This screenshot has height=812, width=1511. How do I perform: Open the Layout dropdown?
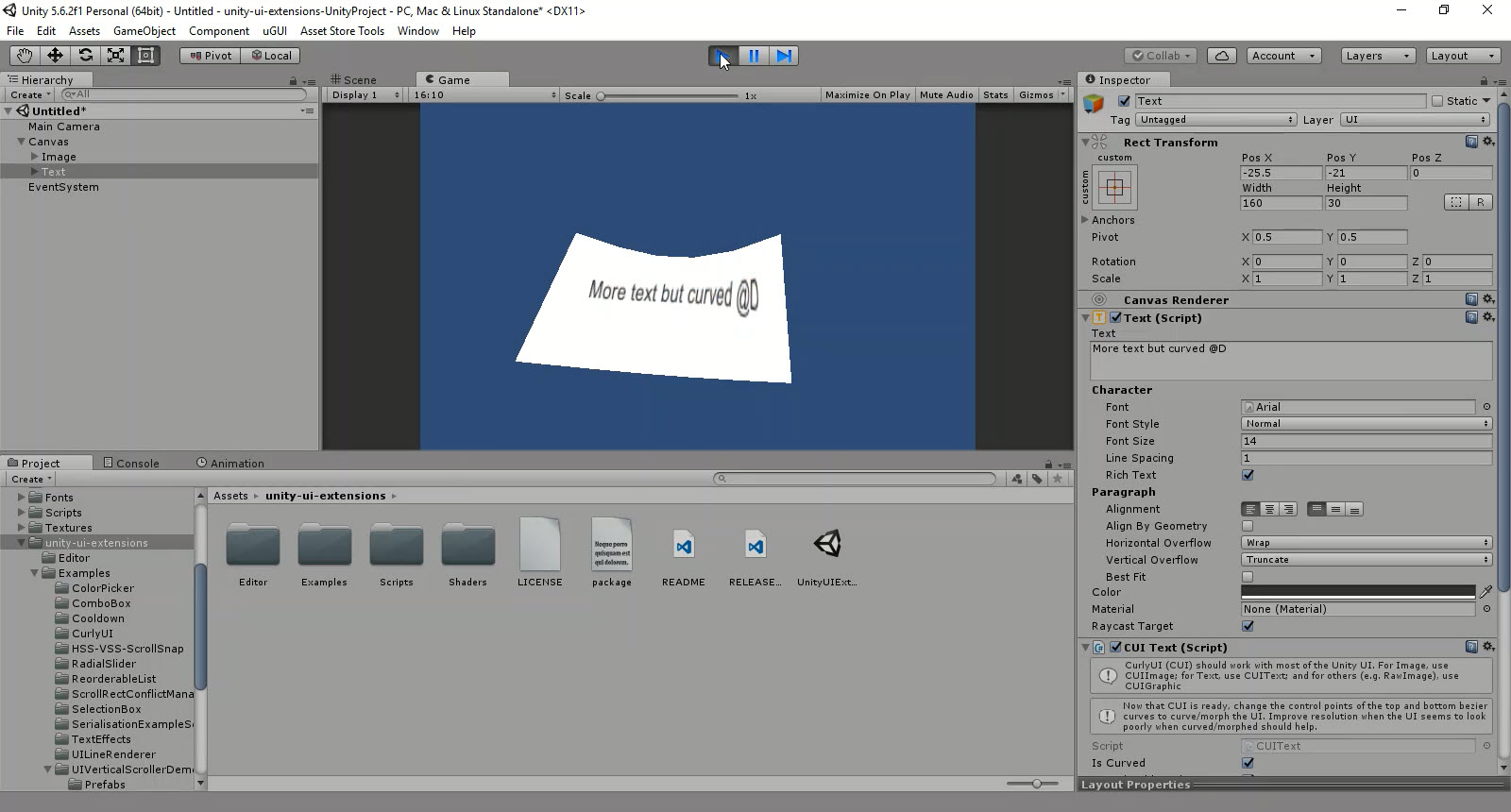point(1463,56)
